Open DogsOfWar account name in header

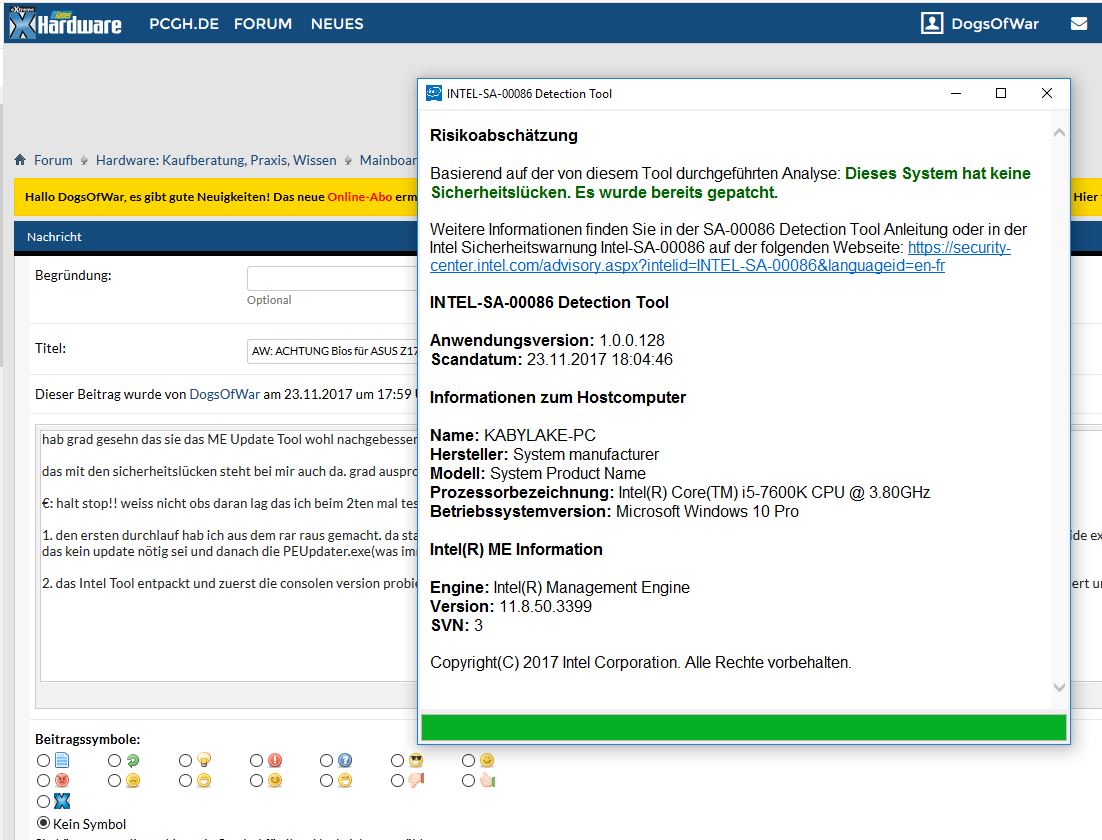(x=994, y=24)
